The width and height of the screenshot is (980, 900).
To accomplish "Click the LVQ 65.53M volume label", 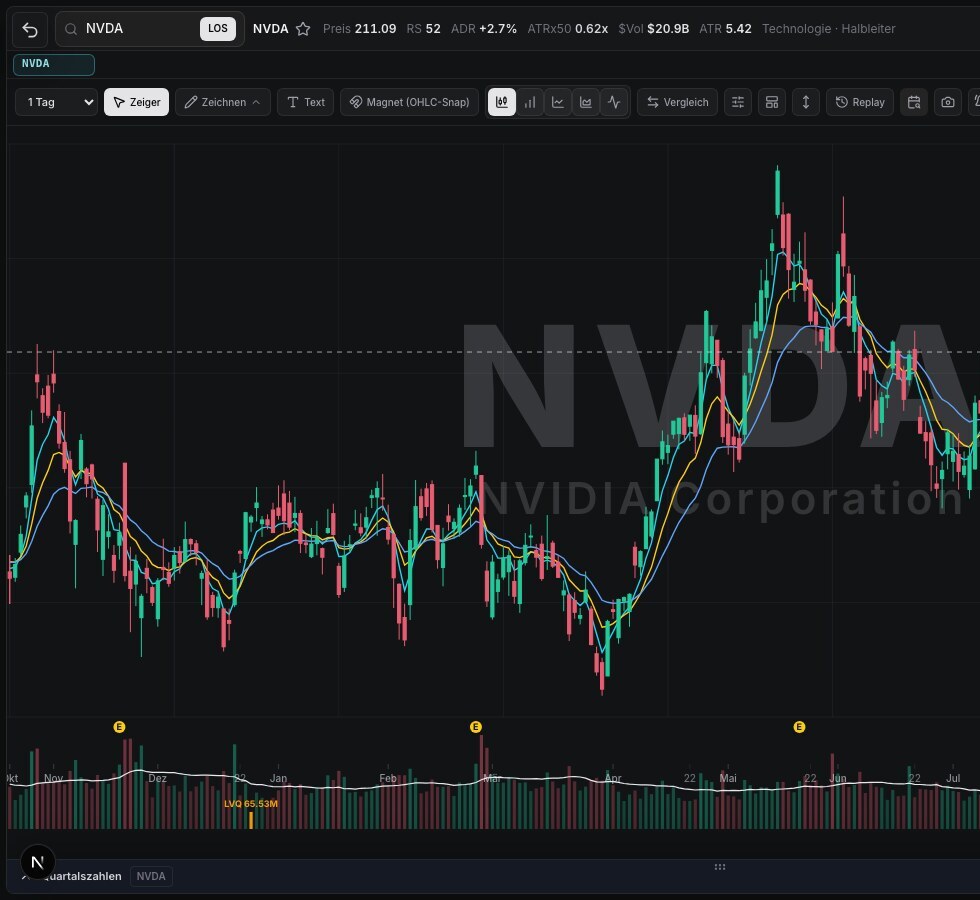I will (x=251, y=804).
